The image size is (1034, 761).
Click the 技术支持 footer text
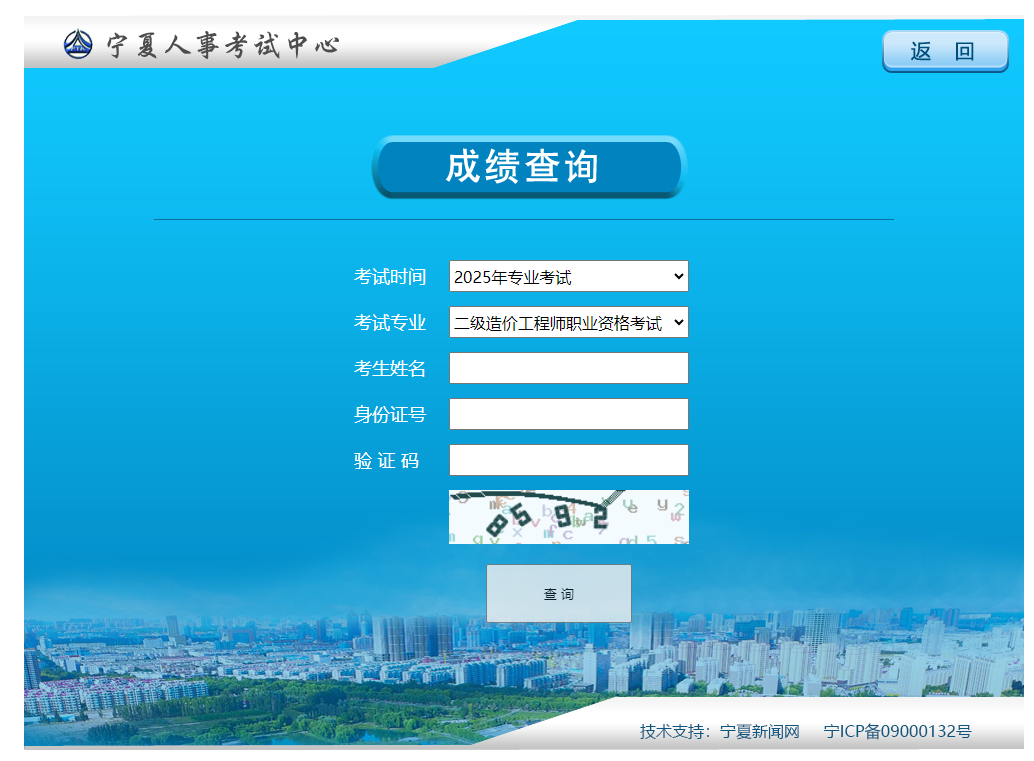point(674,731)
